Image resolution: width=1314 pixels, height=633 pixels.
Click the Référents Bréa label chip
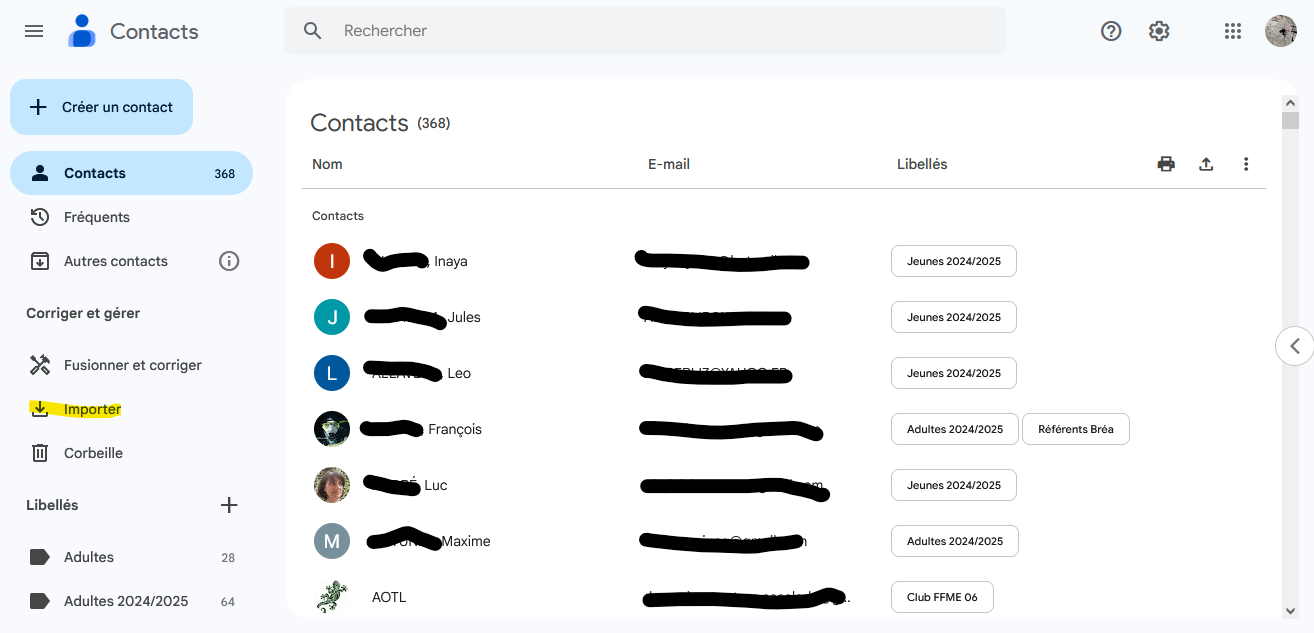(x=1076, y=429)
